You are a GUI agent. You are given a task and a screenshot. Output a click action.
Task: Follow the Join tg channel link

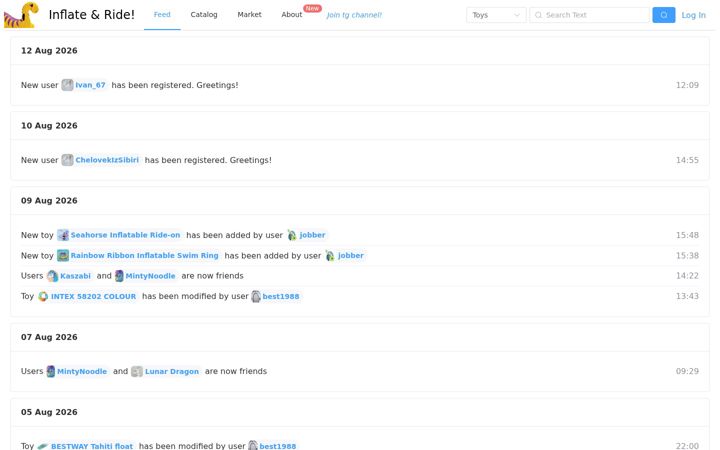354,15
